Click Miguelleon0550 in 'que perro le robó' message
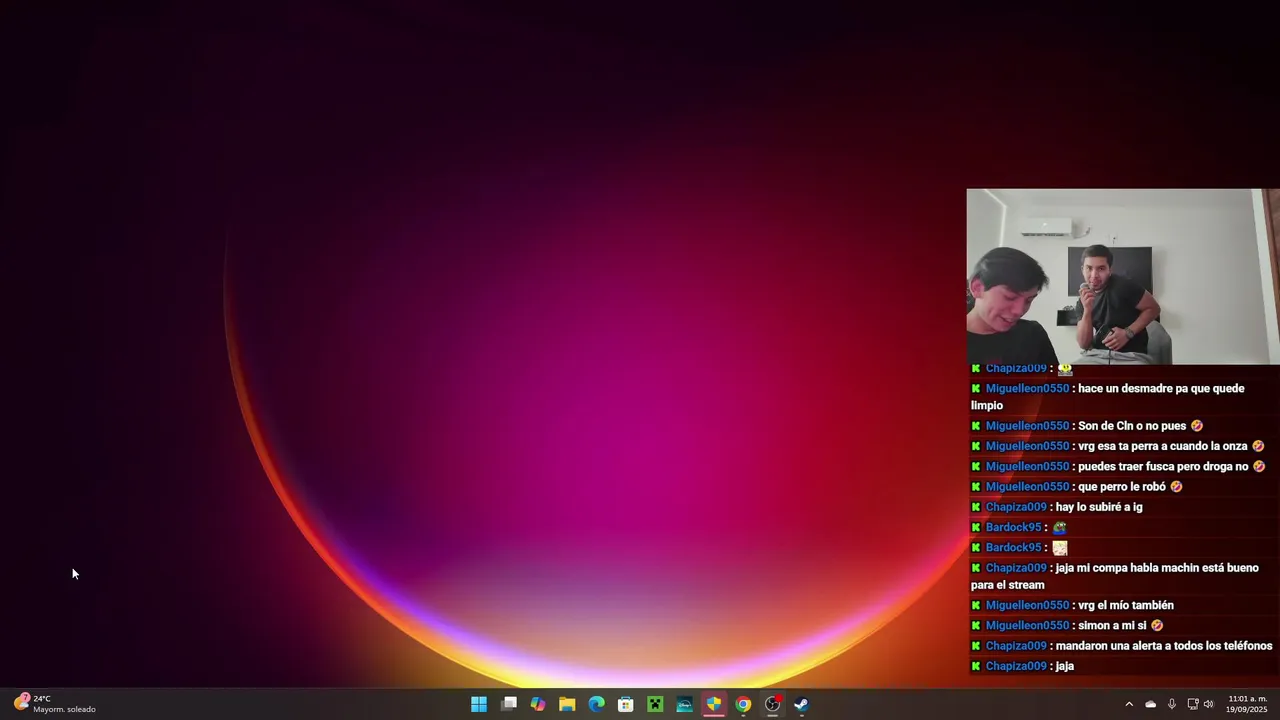 [x=1027, y=487]
